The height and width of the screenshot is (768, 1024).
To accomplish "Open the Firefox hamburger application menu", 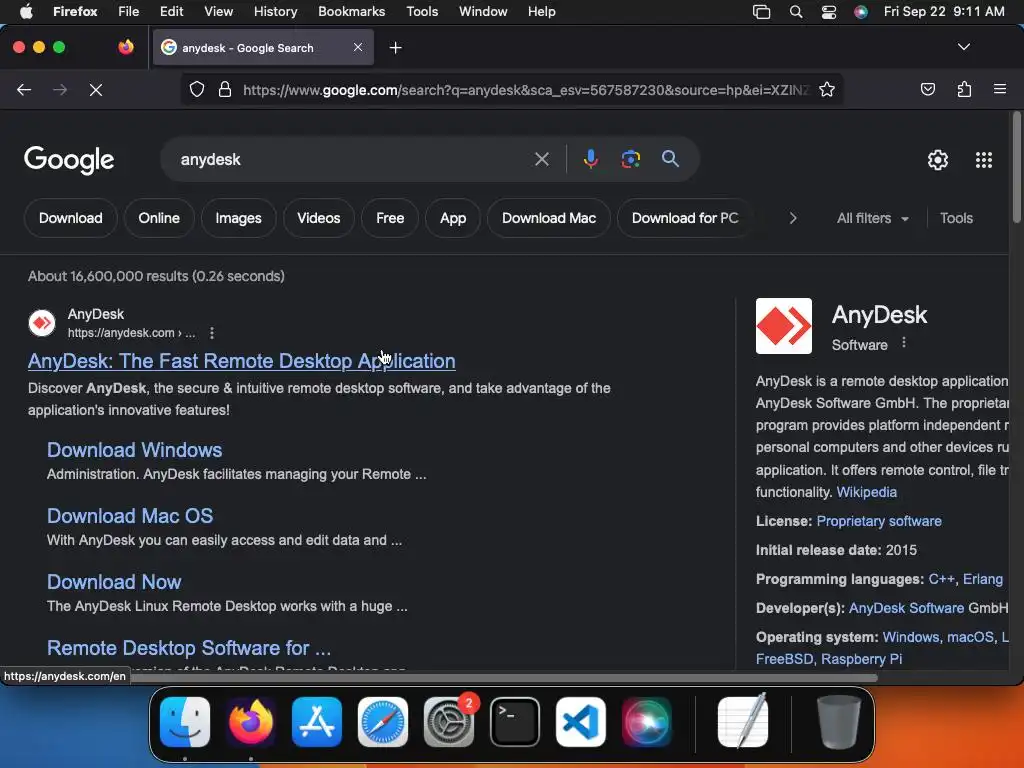I will [1000, 89].
